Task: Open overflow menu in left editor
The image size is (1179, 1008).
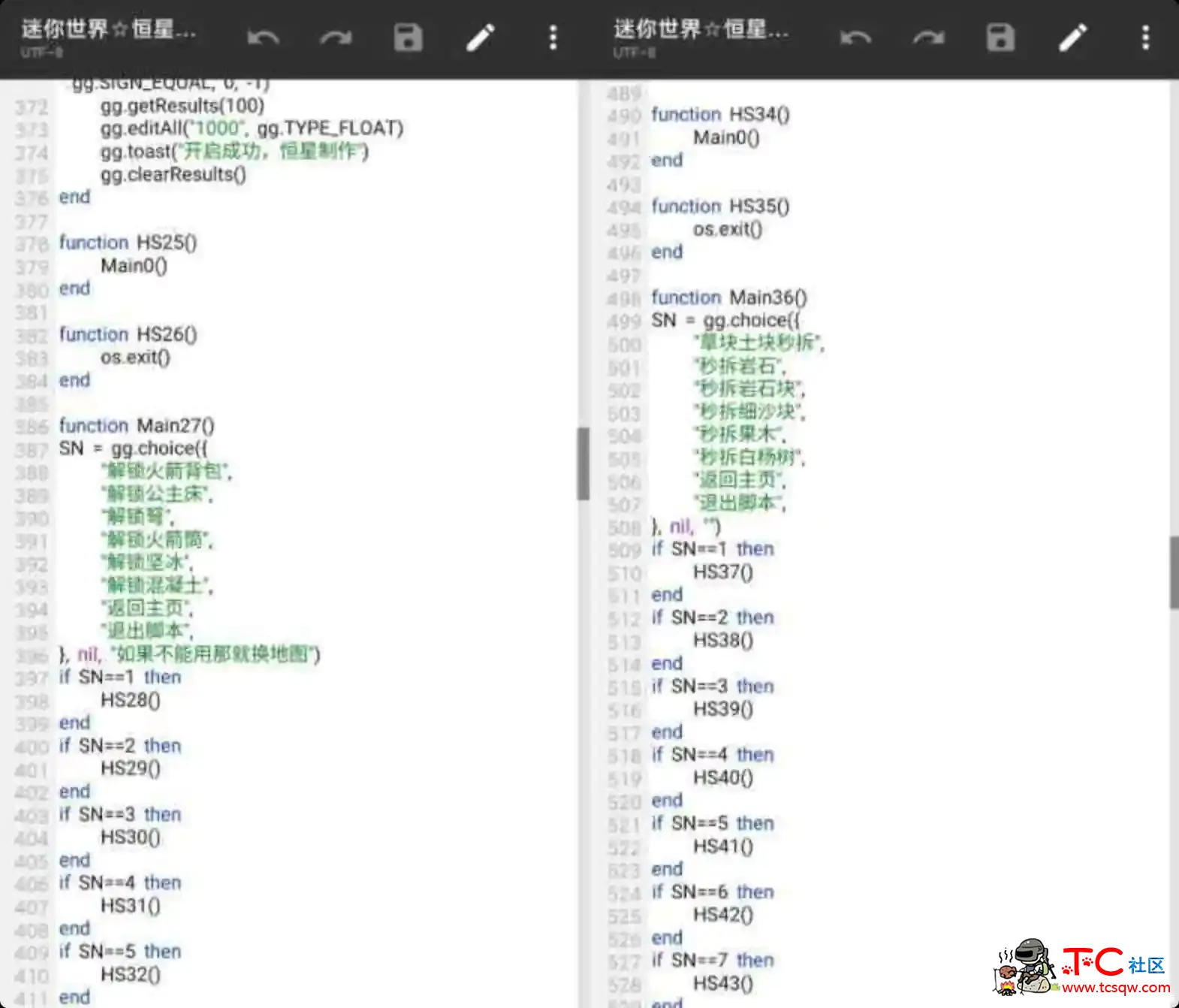Action: coord(553,37)
